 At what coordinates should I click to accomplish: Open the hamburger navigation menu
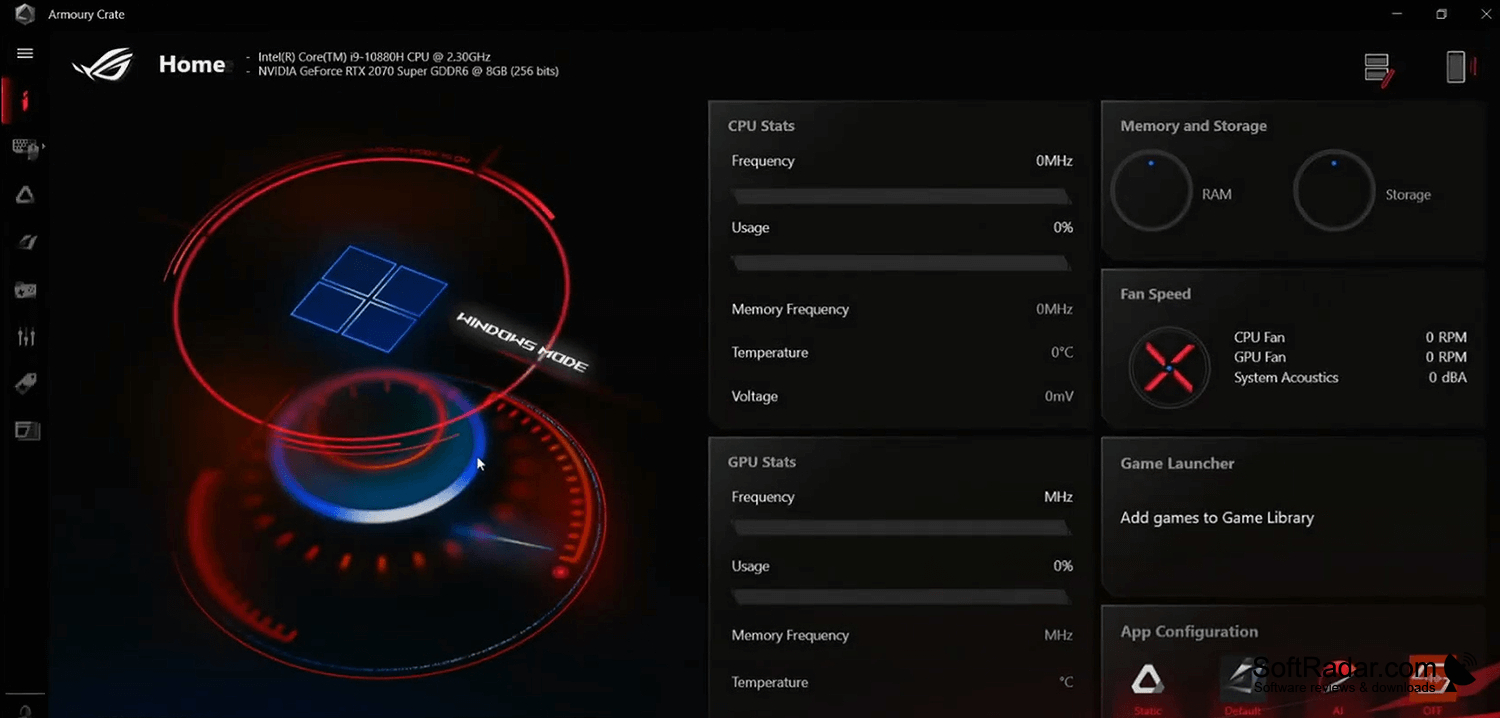25,53
